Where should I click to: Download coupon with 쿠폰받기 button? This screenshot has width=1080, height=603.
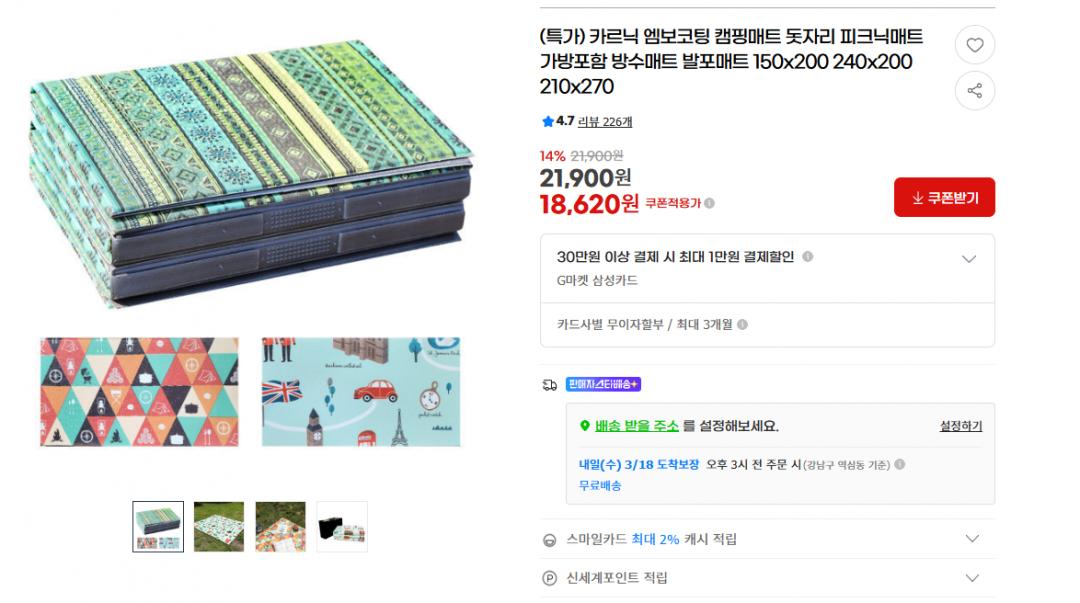(944, 197)
